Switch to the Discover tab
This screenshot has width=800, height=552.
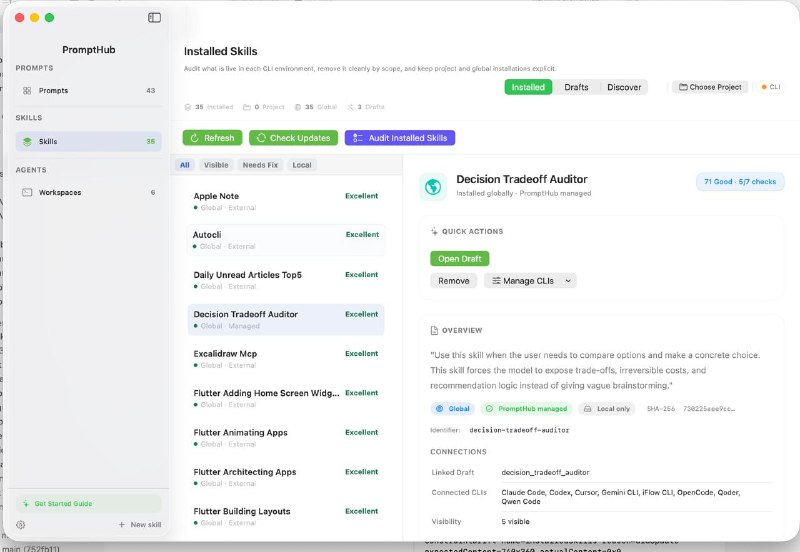coord(624,87)
